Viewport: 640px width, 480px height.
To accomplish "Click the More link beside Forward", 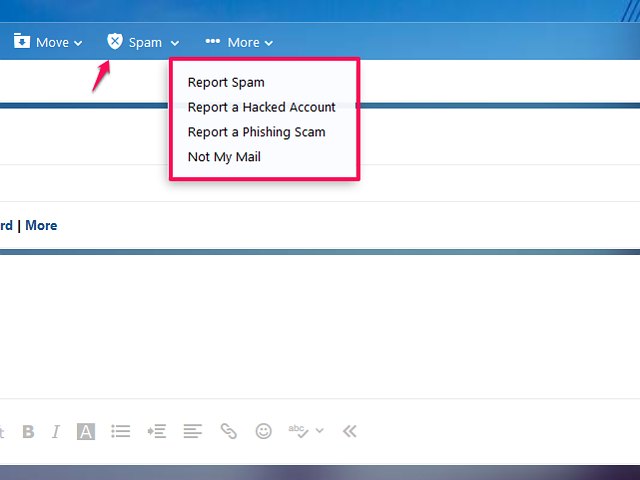I will [41, 225].
